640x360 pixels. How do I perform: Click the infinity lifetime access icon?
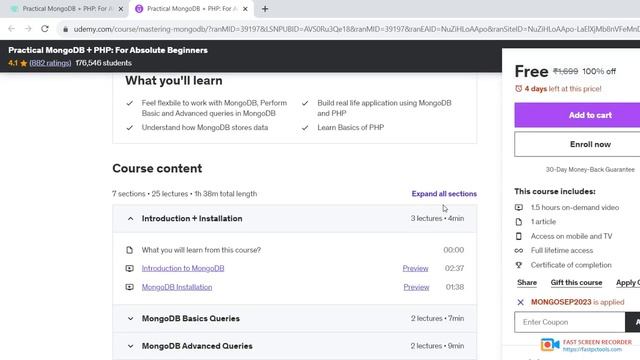[518, 250]
